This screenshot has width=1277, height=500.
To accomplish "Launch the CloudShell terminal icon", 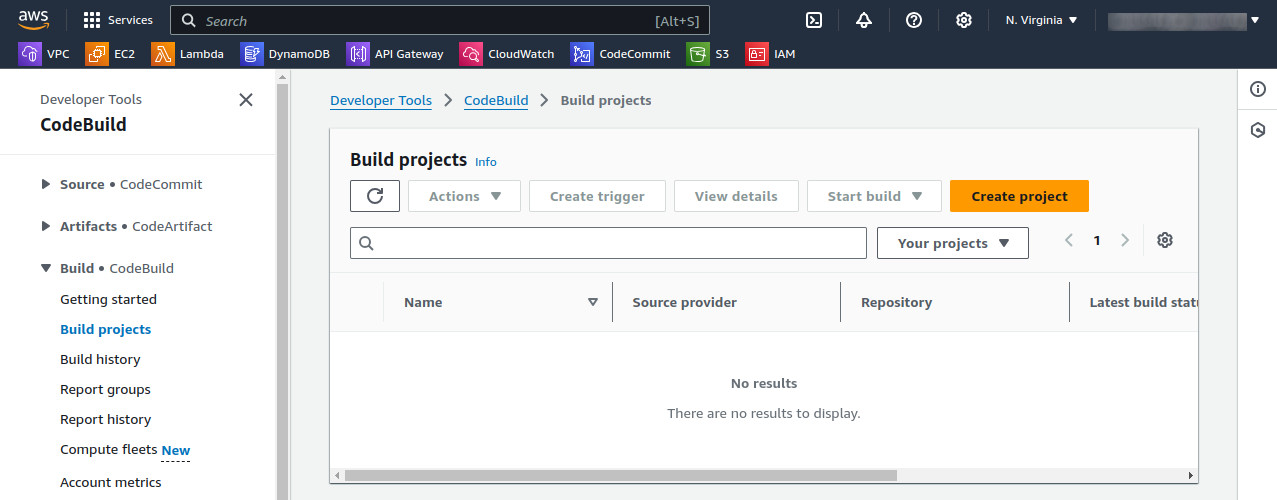I will 814,20.
